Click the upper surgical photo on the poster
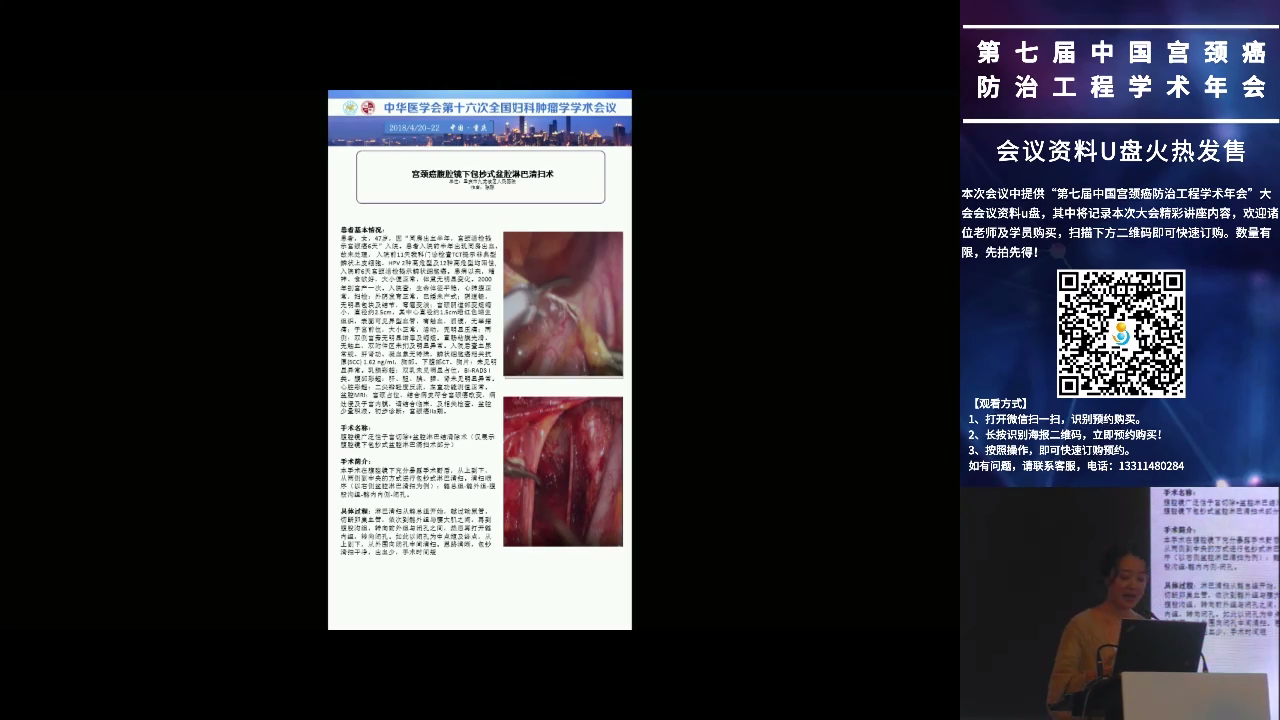The image size is (1280, 720). tap(563, 304)
